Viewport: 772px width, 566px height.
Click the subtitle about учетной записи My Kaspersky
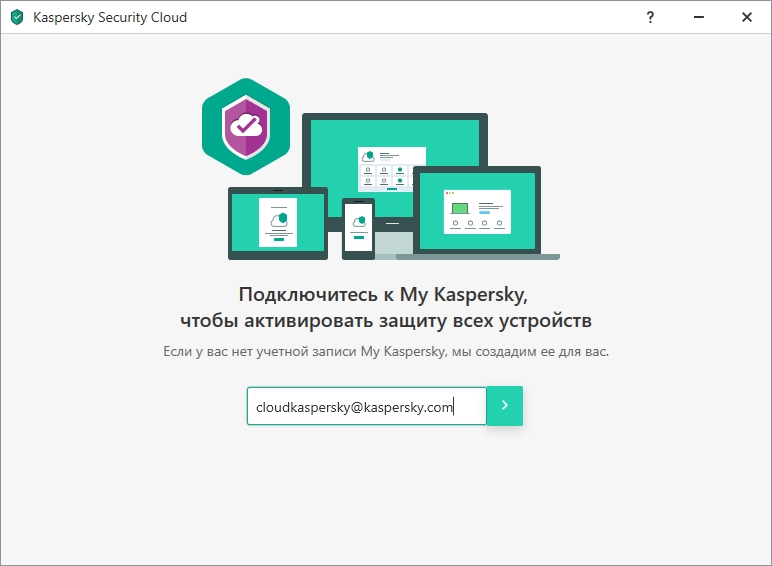click(x=386, y=351)
